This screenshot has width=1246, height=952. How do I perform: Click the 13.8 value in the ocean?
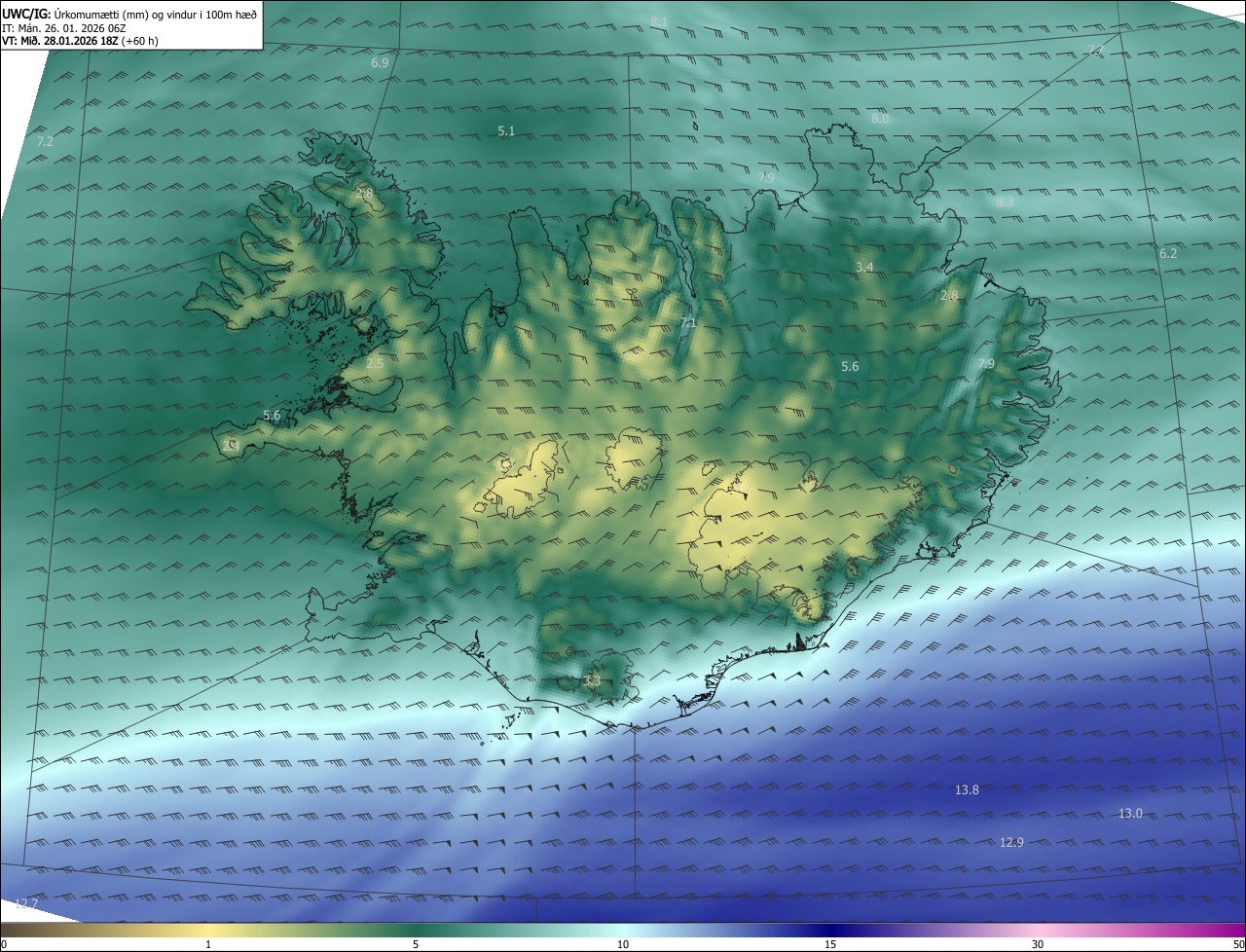(x=967, y=790)
